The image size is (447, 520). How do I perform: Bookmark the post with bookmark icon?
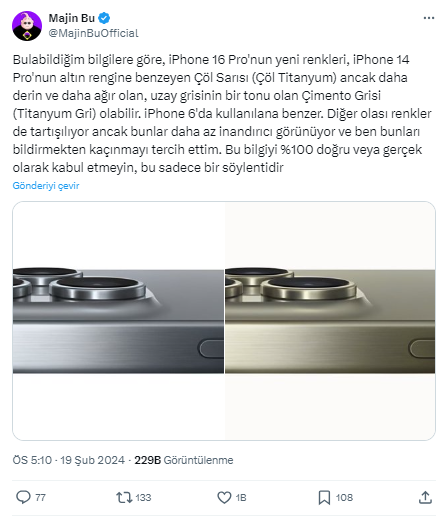pos(324,498)
